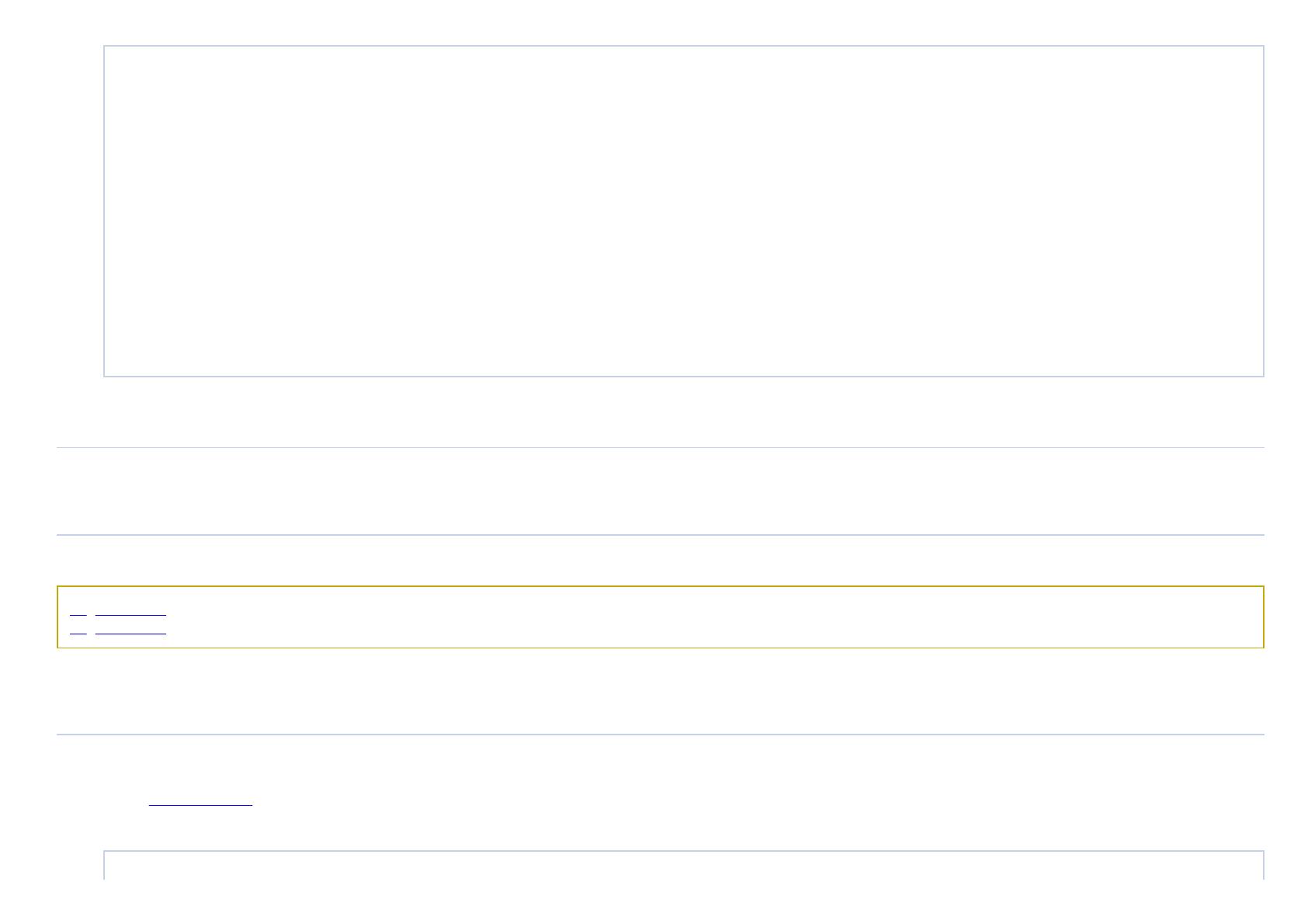
Task: Click the top border of the large empty box
Action: point(684,46)
